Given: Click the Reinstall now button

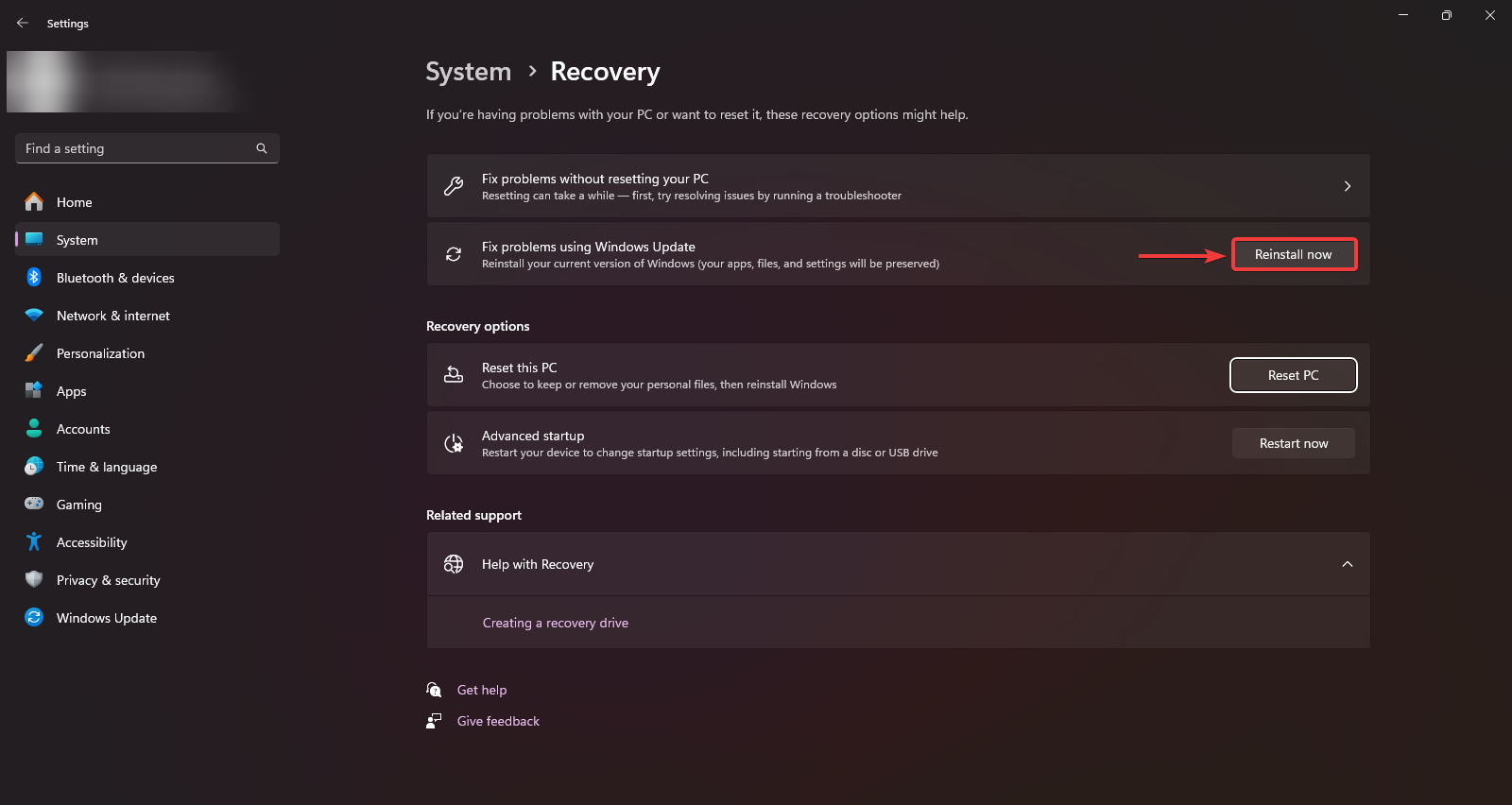Looking at the screenshot, I should click(x=1294, y=254).
